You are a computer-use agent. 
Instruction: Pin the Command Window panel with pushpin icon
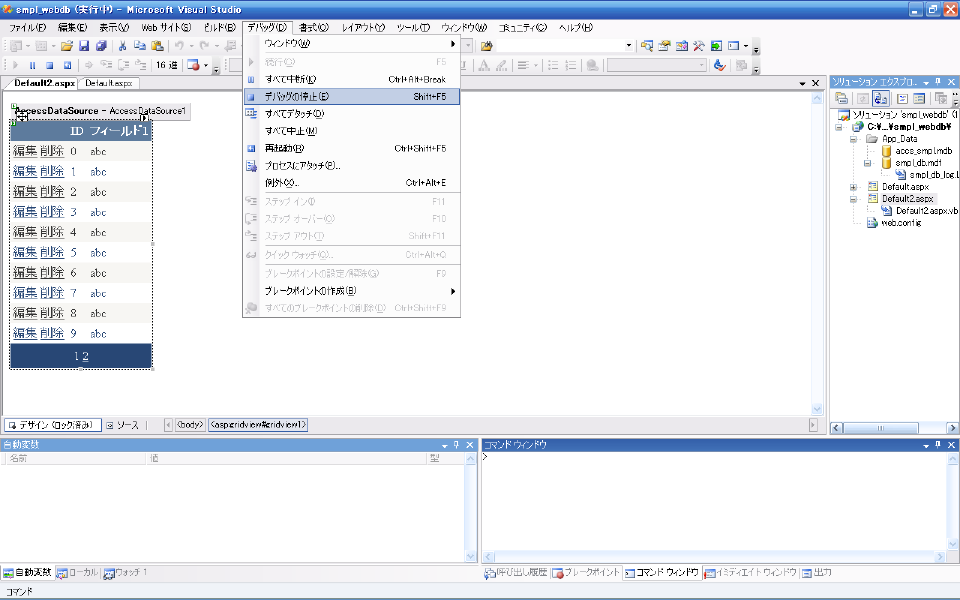938,445
